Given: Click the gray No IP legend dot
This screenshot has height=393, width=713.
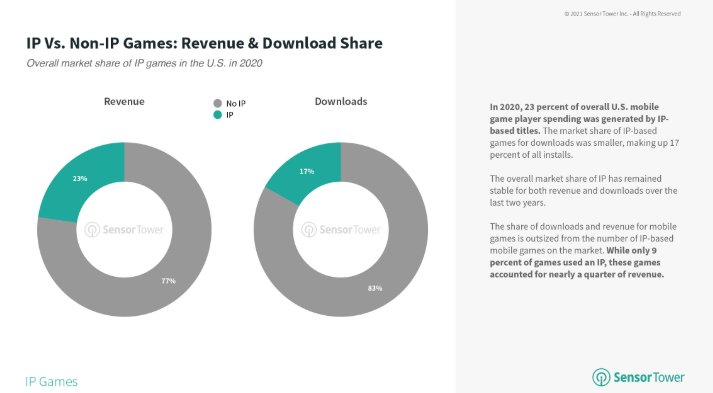Looking at the screenshot, I should 218,103.
